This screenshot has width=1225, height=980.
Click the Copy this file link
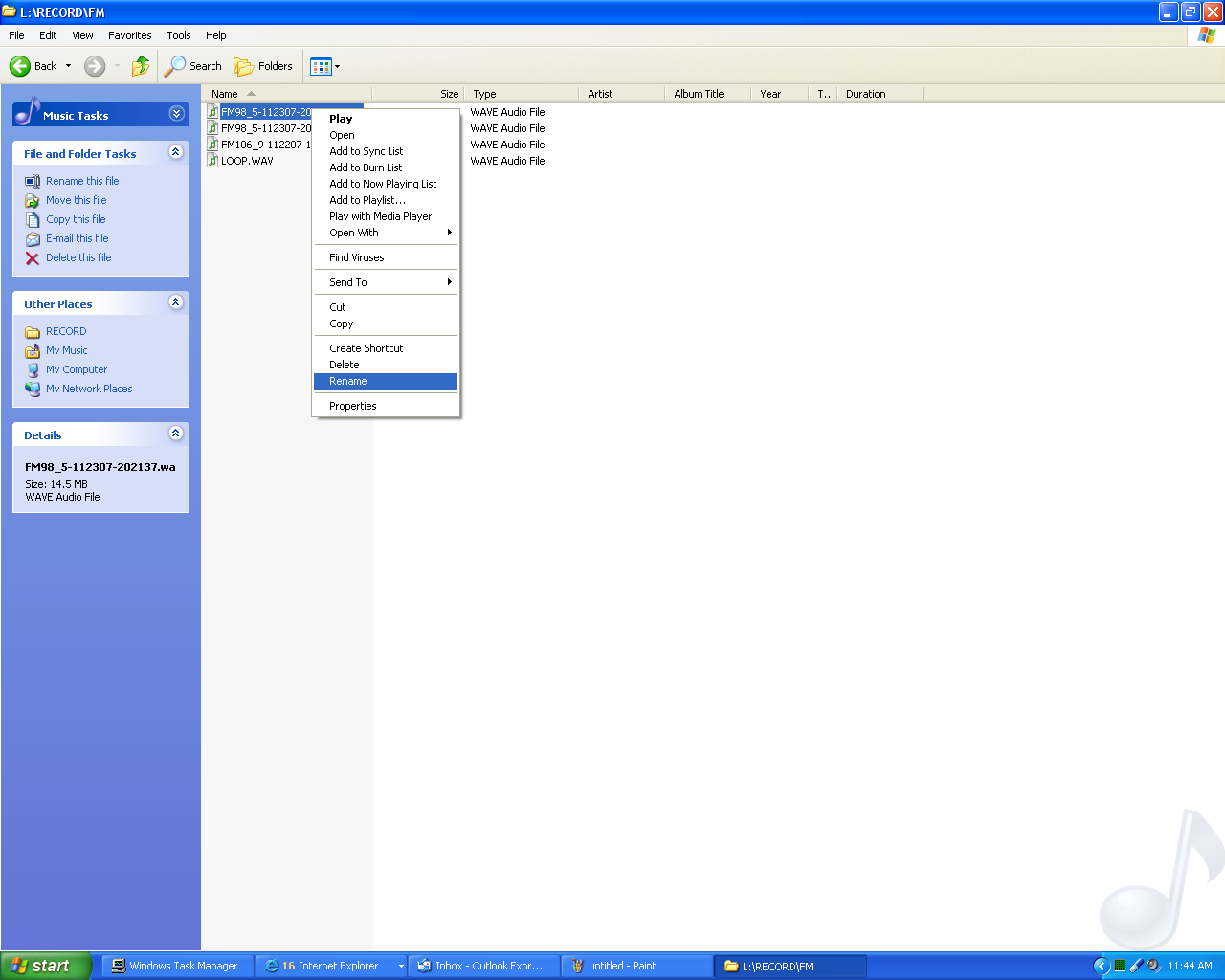coord(76,219)
